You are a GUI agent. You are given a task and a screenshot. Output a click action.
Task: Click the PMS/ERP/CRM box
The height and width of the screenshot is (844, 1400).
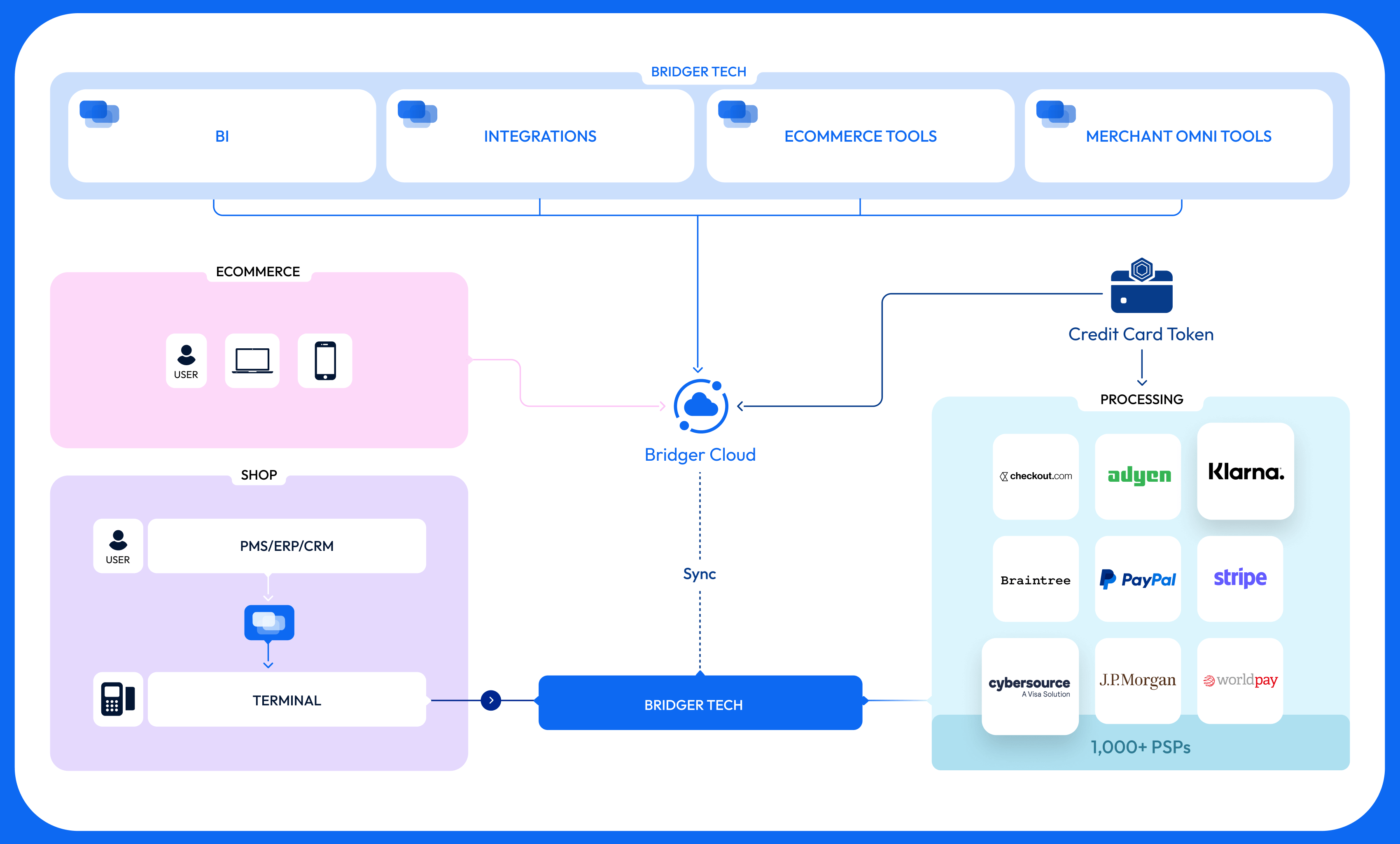287,546
